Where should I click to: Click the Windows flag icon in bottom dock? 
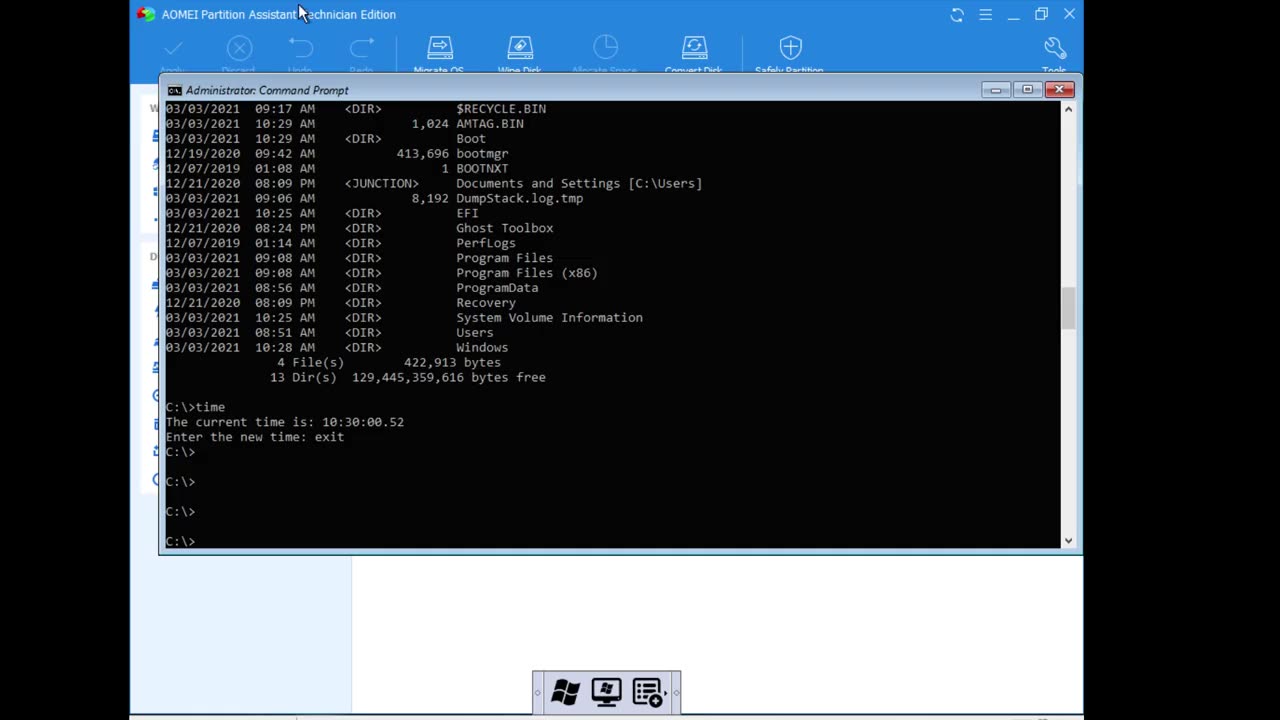click(565, 692)
